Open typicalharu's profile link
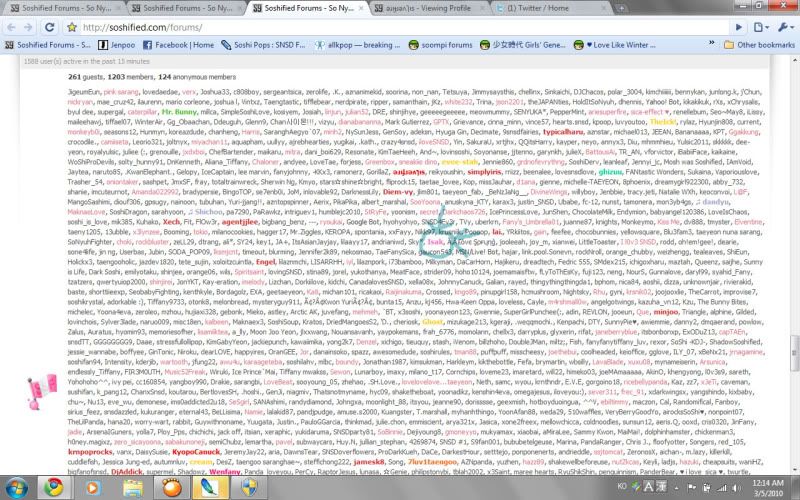This screenshot has width=800, height=500. 563,132
